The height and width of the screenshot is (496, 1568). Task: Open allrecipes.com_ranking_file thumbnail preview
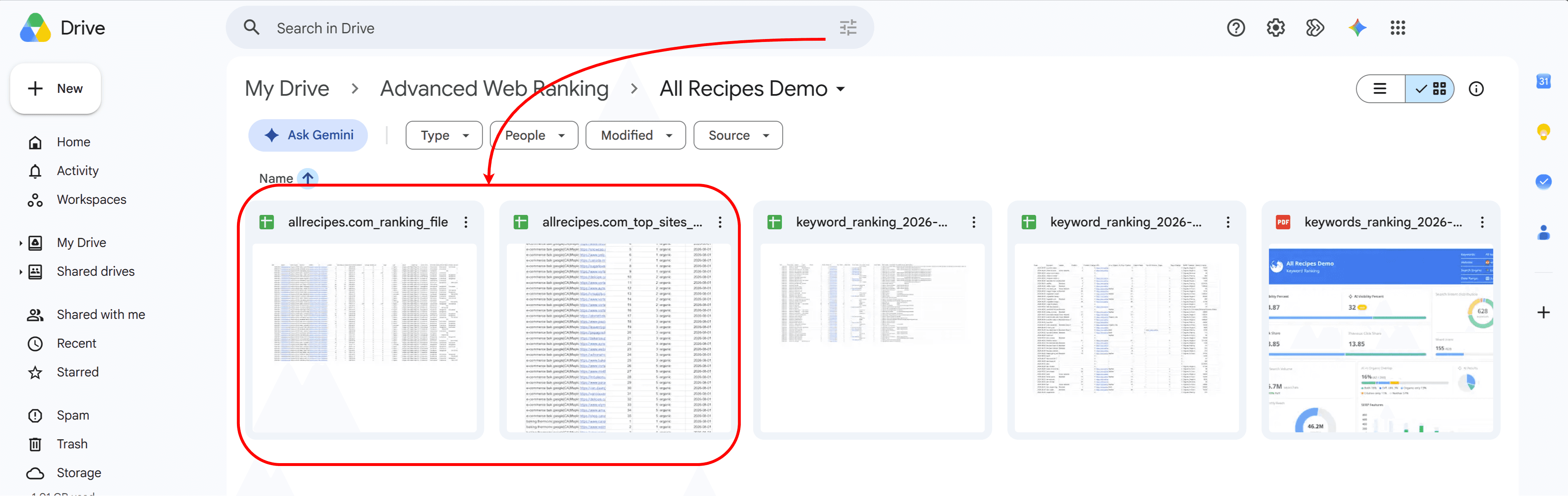[364, 338]
